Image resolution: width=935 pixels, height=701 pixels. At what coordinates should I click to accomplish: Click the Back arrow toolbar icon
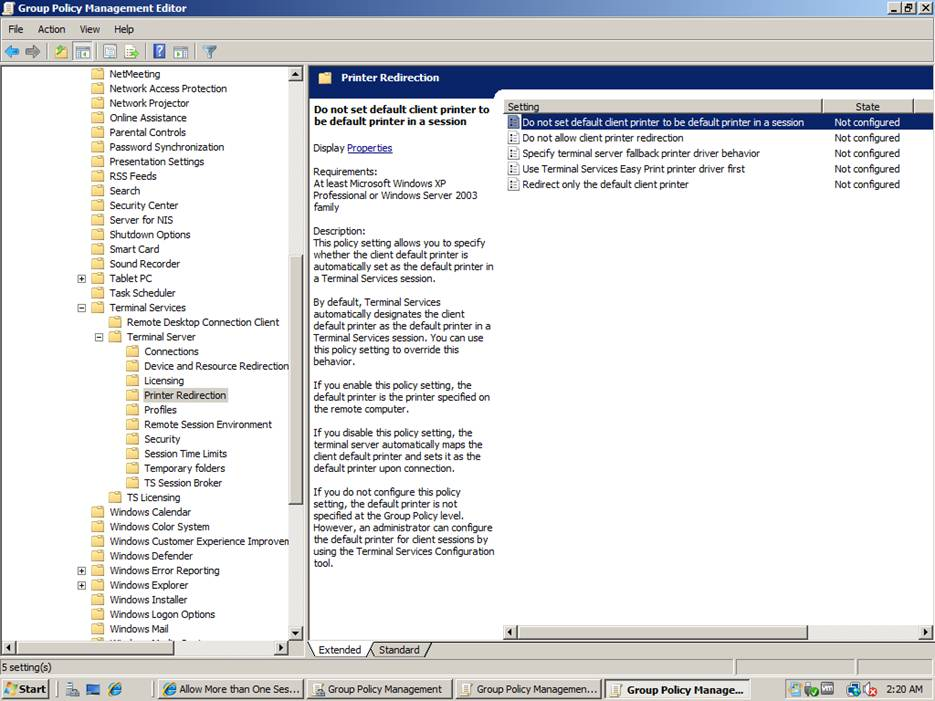12,51
